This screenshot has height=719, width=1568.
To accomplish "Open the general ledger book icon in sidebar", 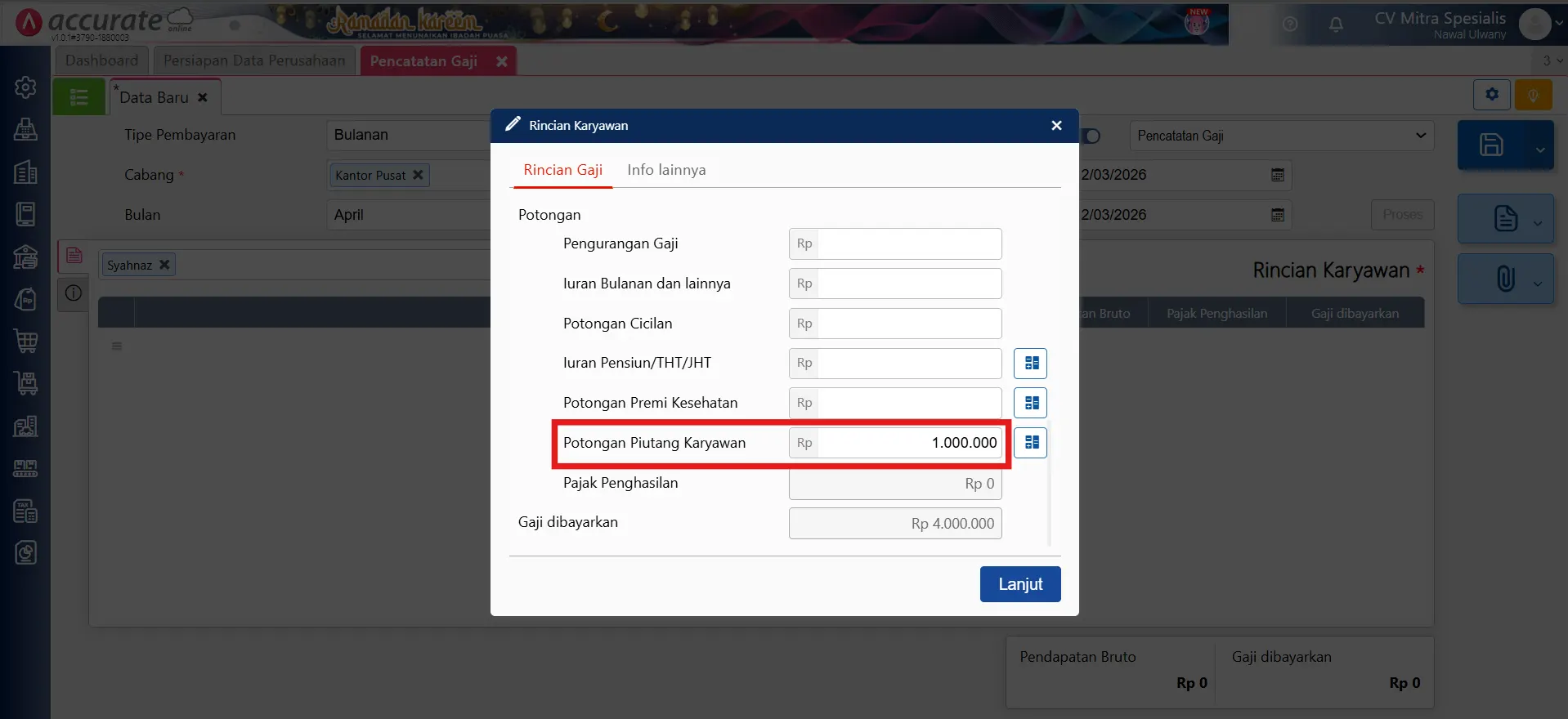I will tap(25, 214).
